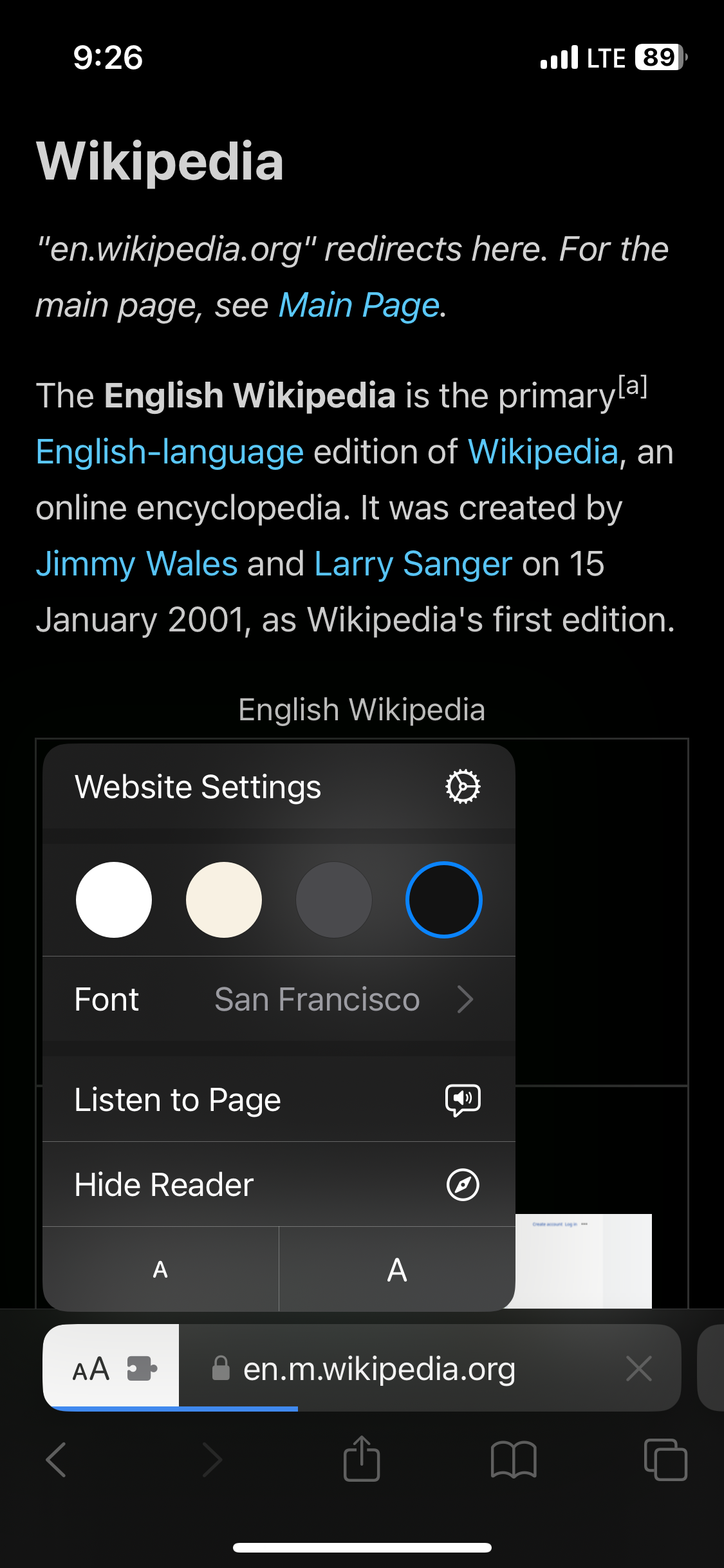Select the gray reader theme

(x=334, y=899)
